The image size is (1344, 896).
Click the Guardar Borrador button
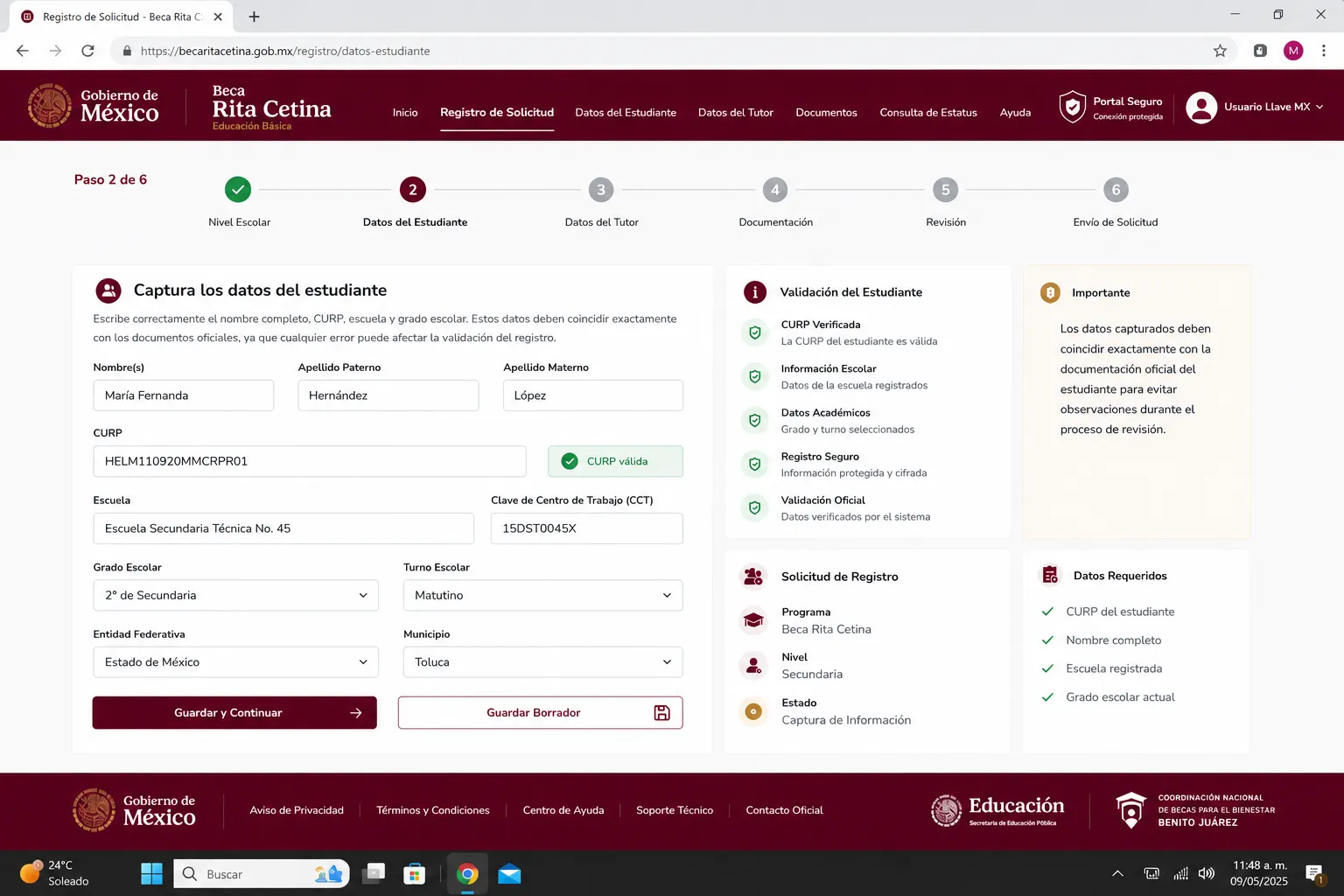pos(540,713)
